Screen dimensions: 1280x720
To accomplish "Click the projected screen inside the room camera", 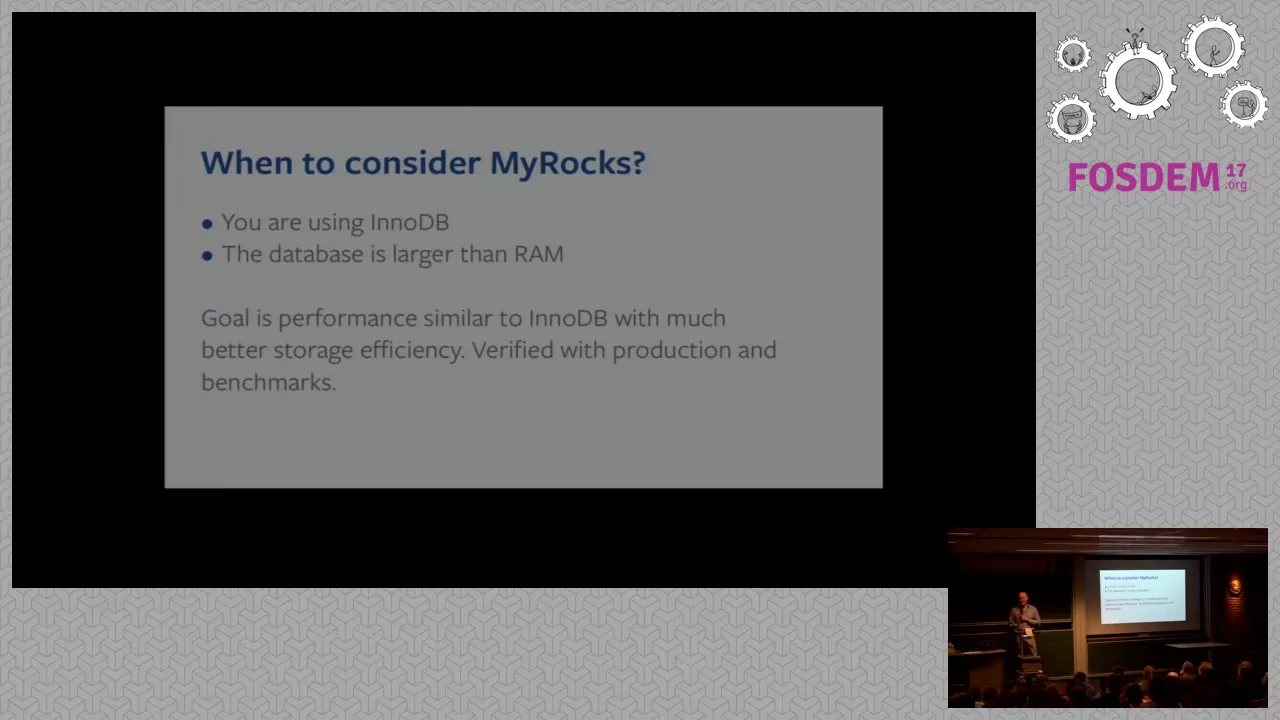I will tap(1141, 595).
